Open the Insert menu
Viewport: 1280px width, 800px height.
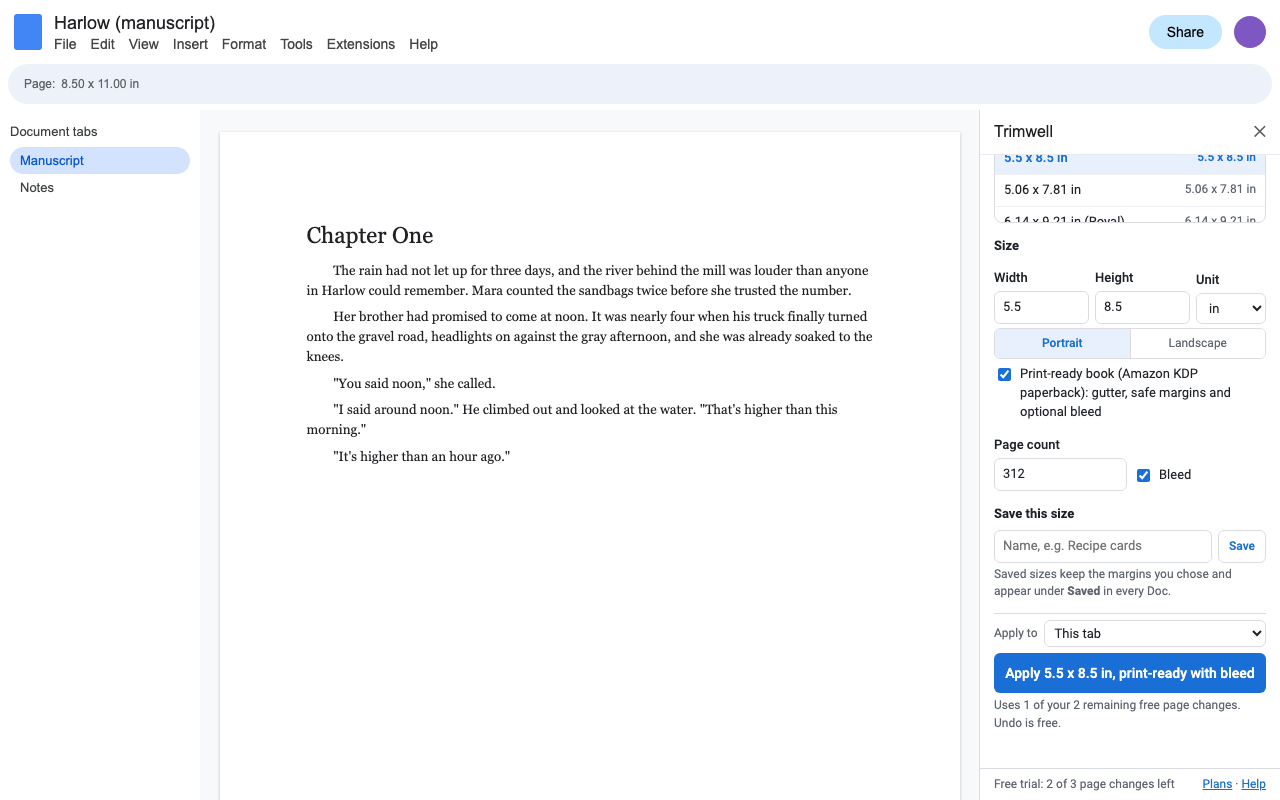tap(190, 44)
